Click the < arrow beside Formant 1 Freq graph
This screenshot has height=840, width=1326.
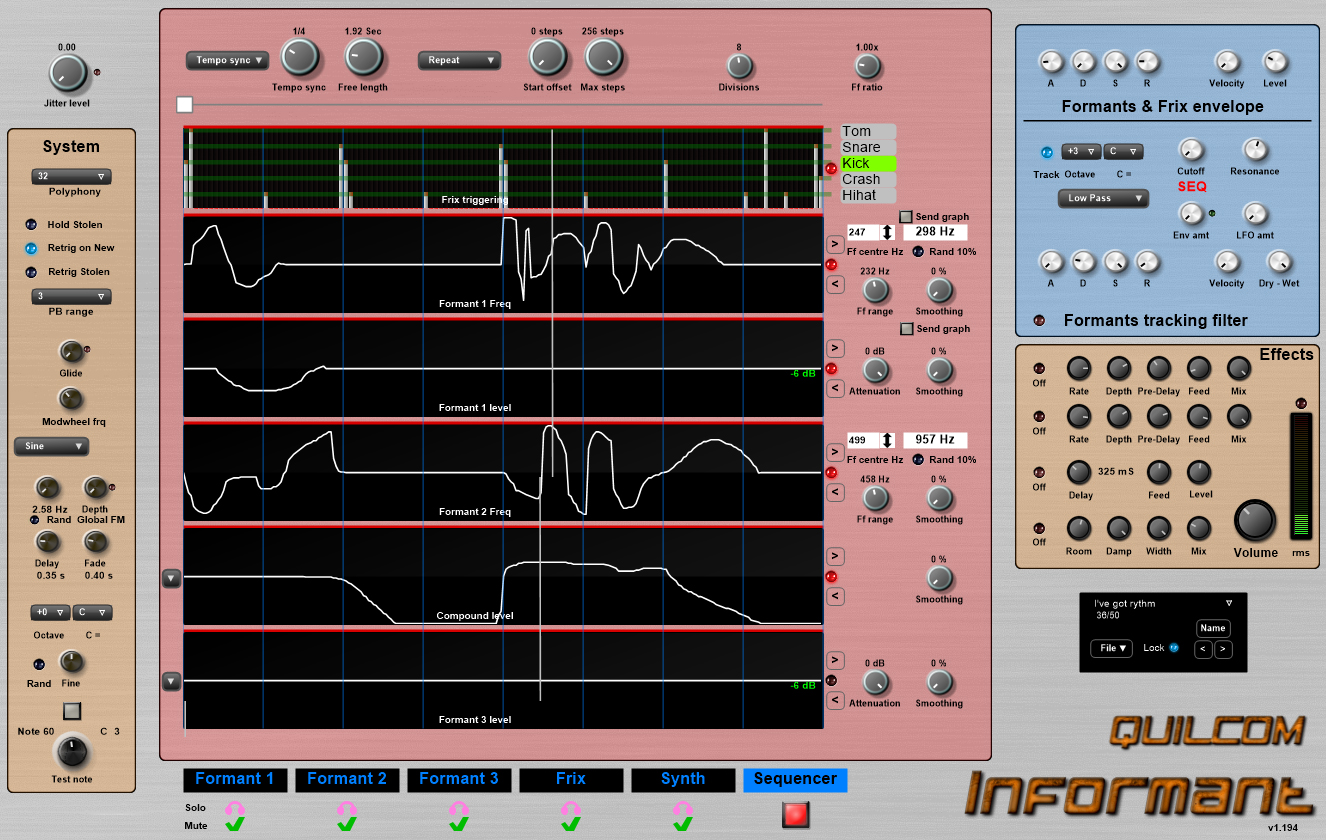point(835,285)
